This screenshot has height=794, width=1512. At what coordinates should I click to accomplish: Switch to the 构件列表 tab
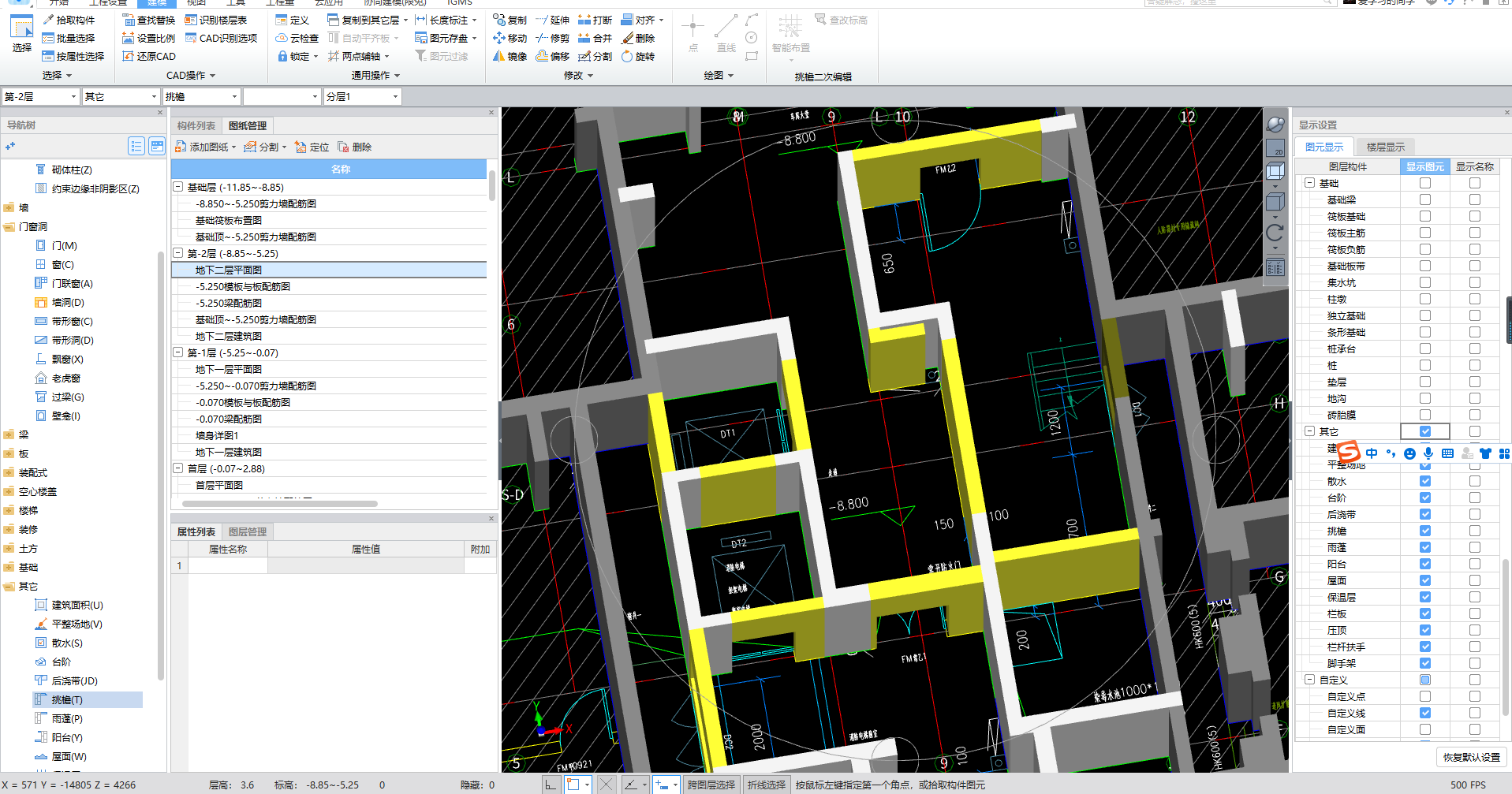click(x=196, y=126)
